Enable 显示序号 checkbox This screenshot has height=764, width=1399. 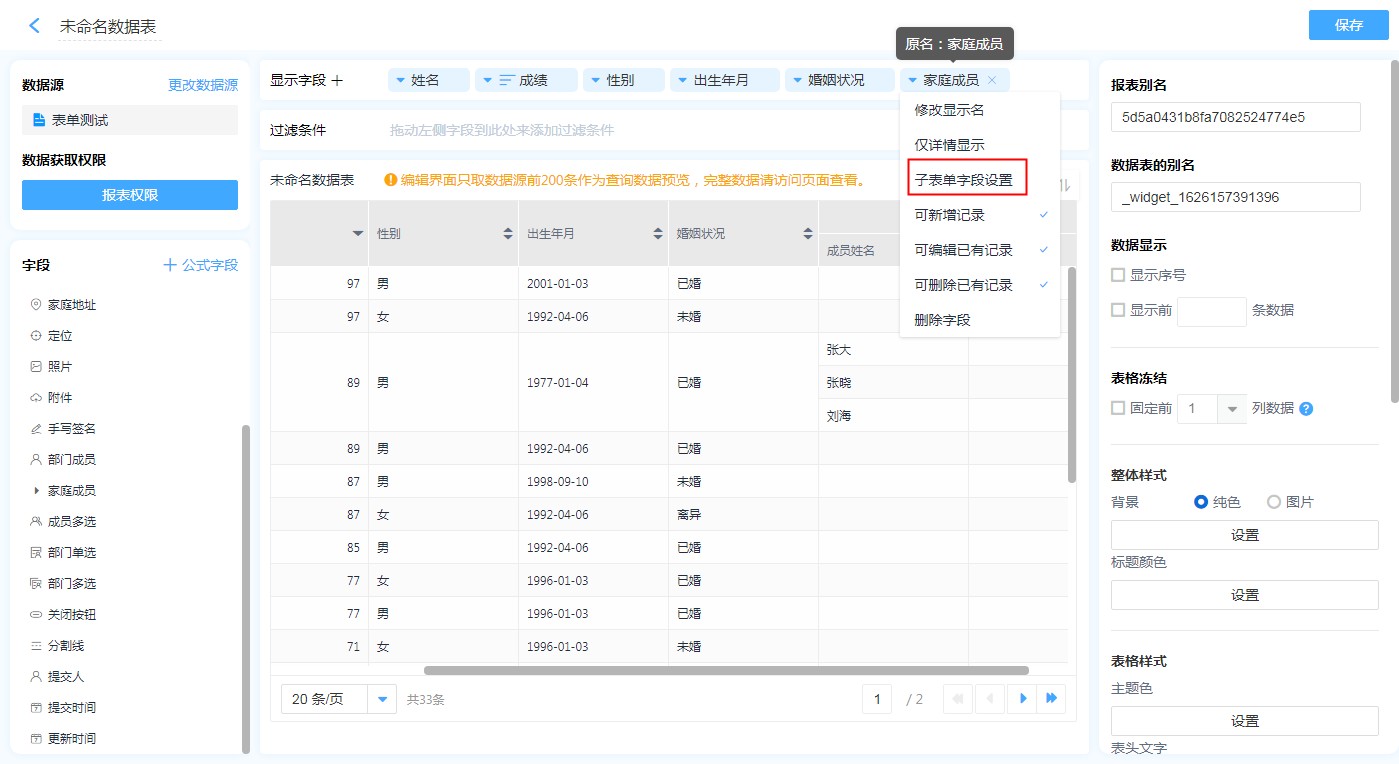click(1118, 275)
